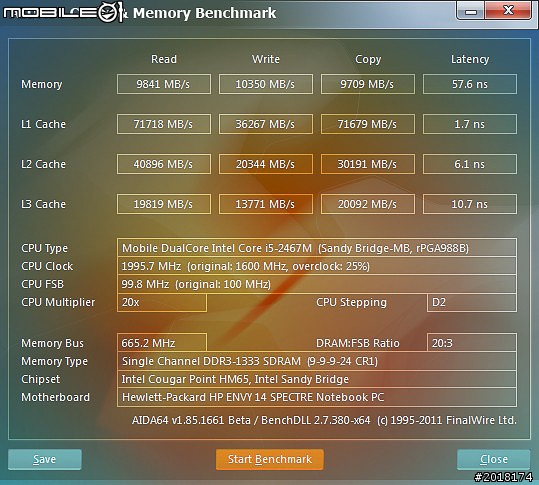This screenshot has width=539, height=485.
Task: Click the L1 Cache row label
Action: pos(43,124)
